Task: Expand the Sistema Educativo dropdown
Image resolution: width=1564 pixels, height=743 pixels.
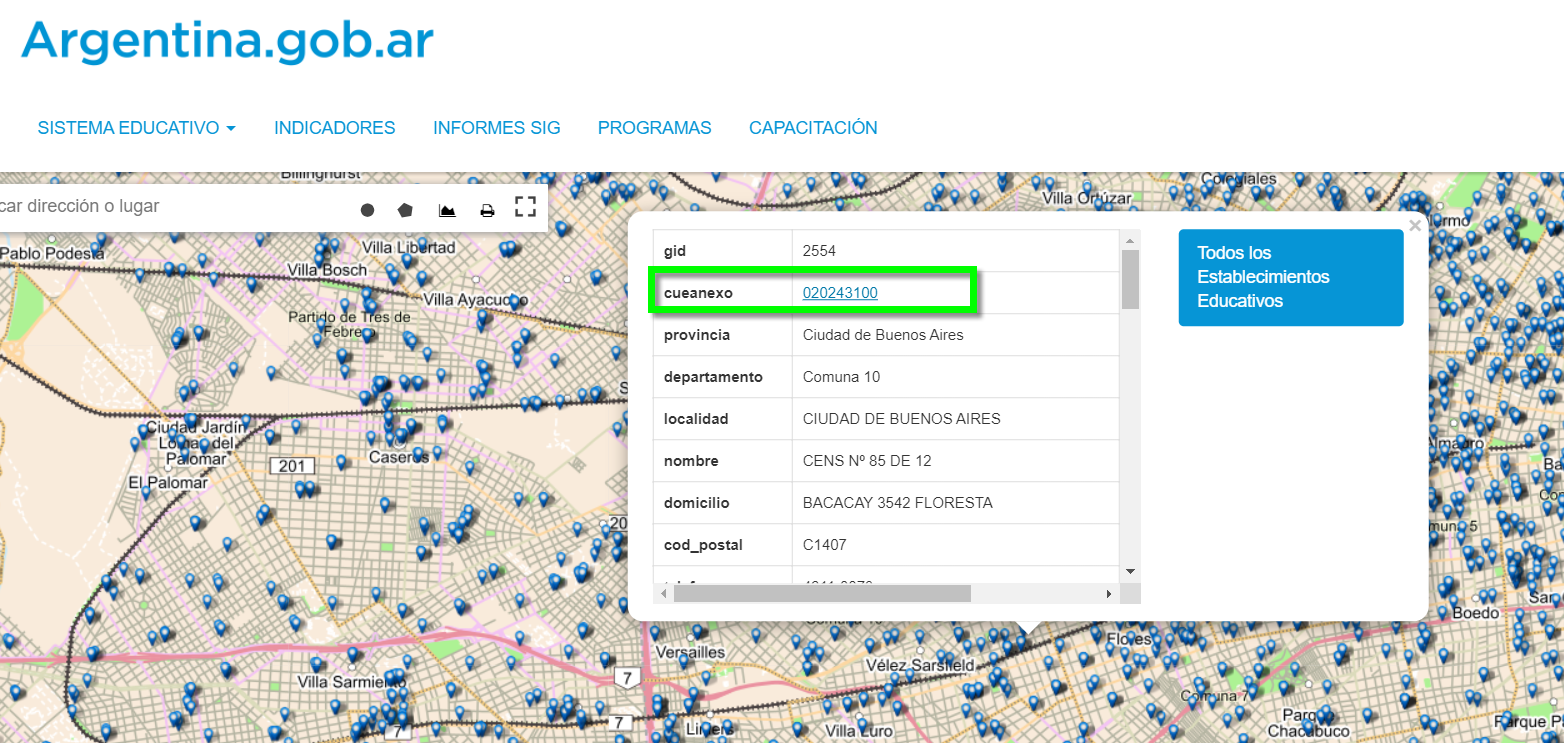Action: pyautogui.click(x=136, y=128)
